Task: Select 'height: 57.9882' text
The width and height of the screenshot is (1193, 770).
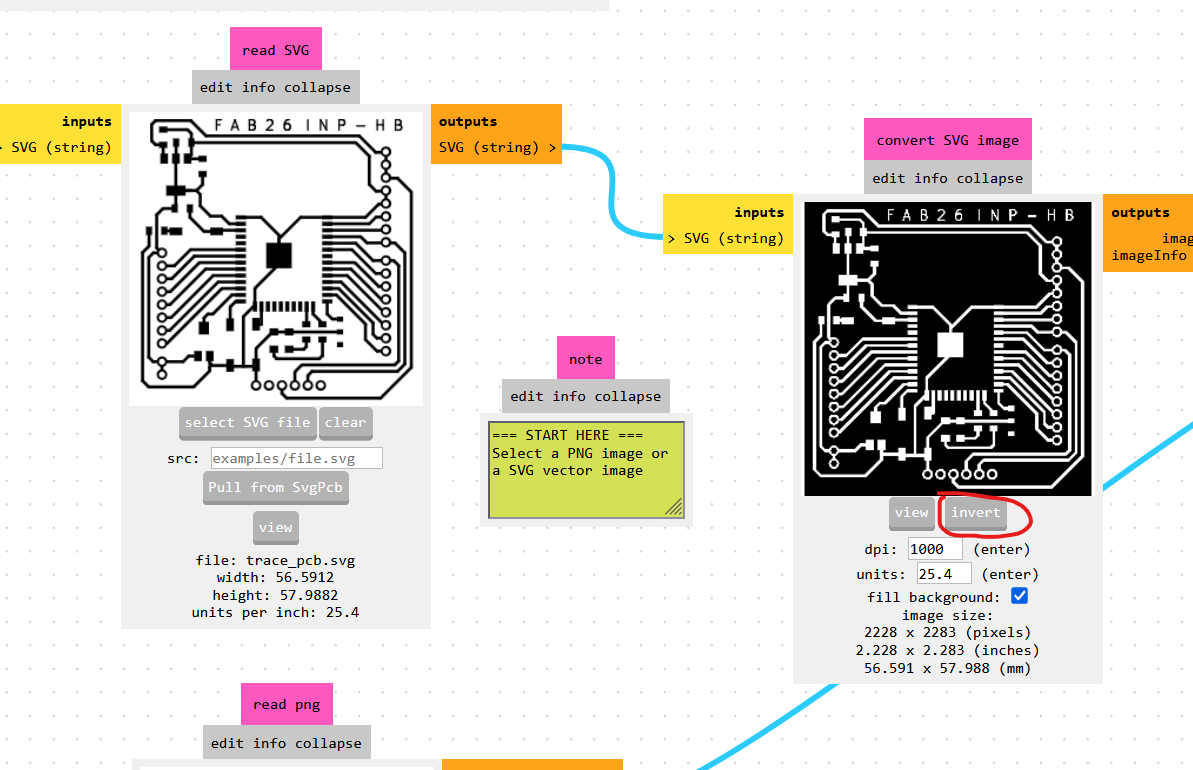Action: click(275, 595)
